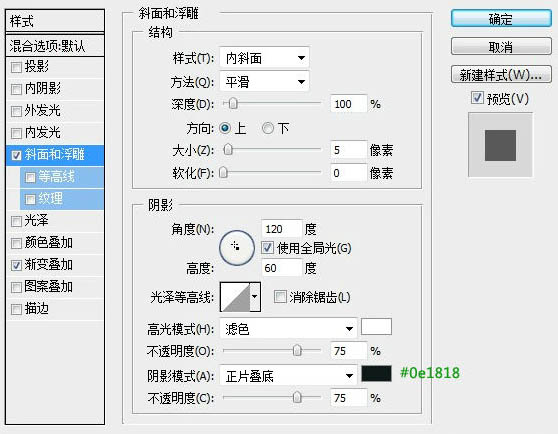Click the preview square thumbnail

pos(500,145)
